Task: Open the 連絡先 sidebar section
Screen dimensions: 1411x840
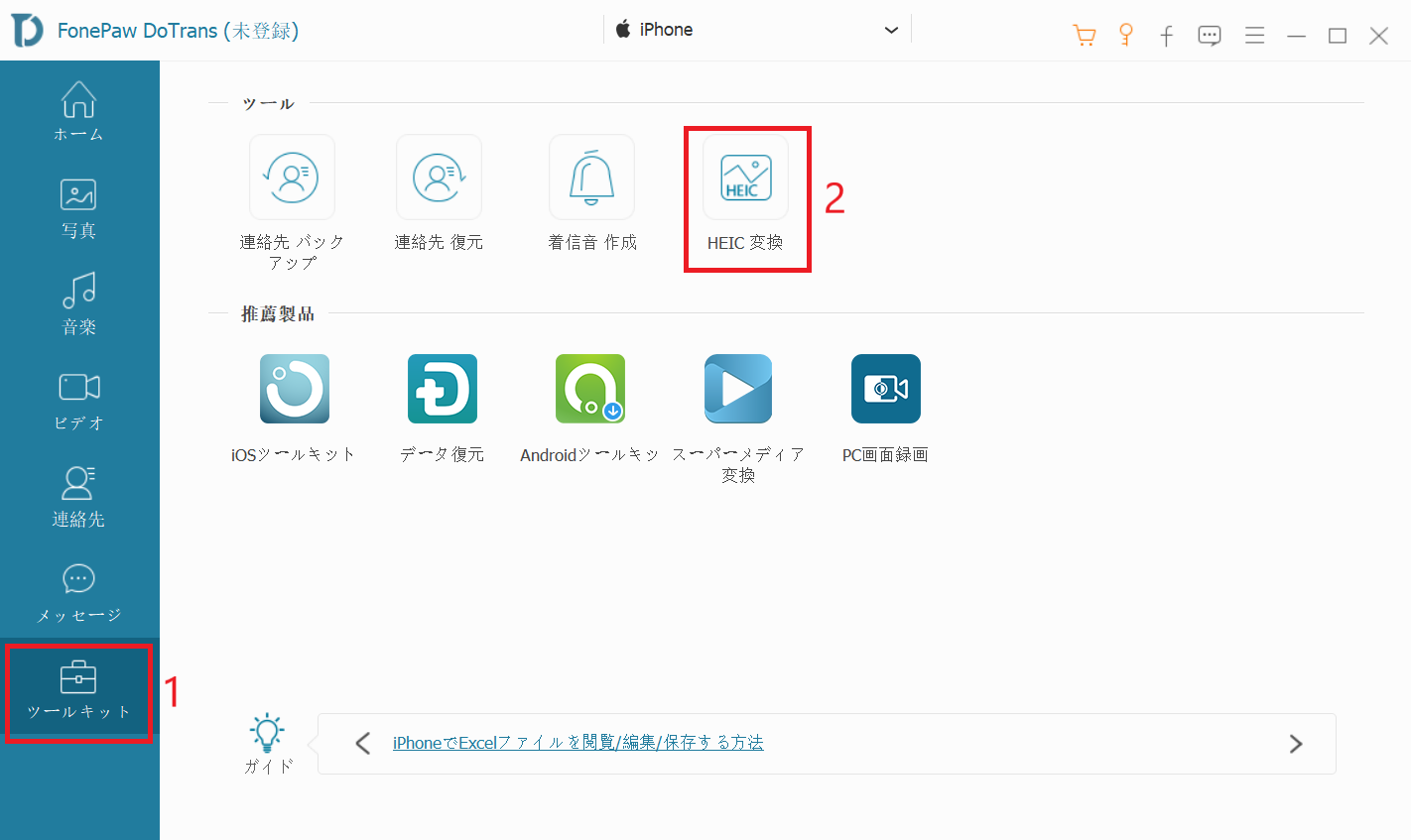Action: (x=78, y=497)
